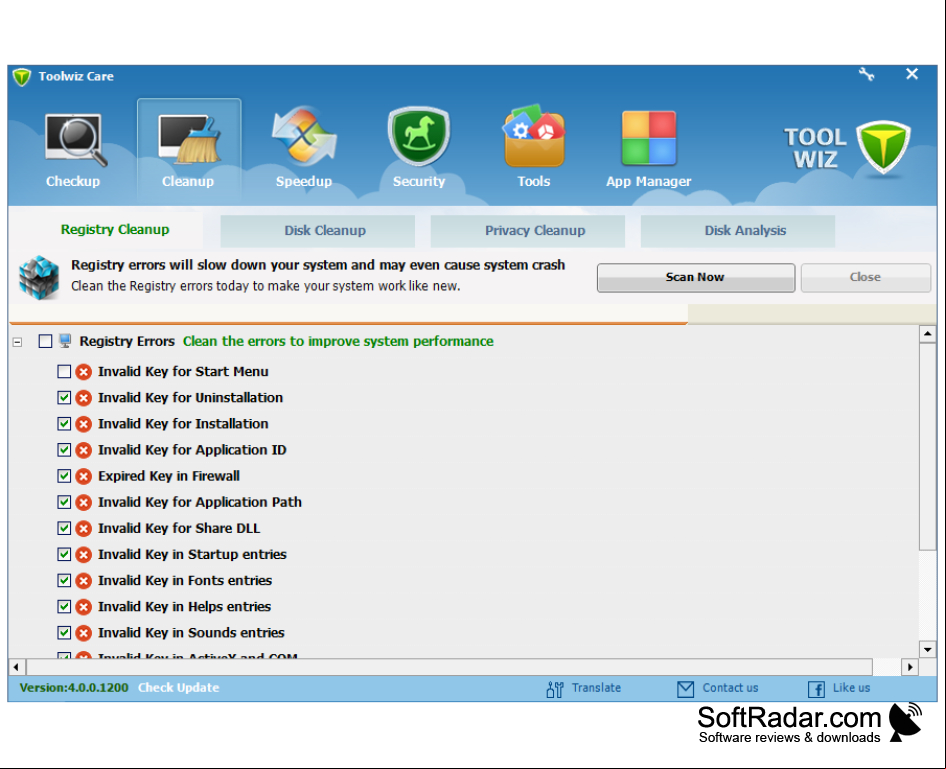Click 'Version:4.0.0.1200' in status bar
Image resolution: width=946 pixels, height=769 pixels.
tap(74, 688)
